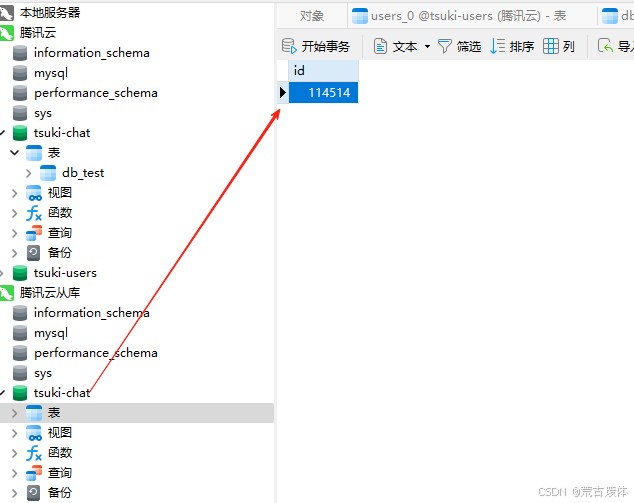Screen dimensions: 634x503
Task: Expand 函数 under 腾讯云从库 tsuki-chat
Action: [x=15, y=453]
